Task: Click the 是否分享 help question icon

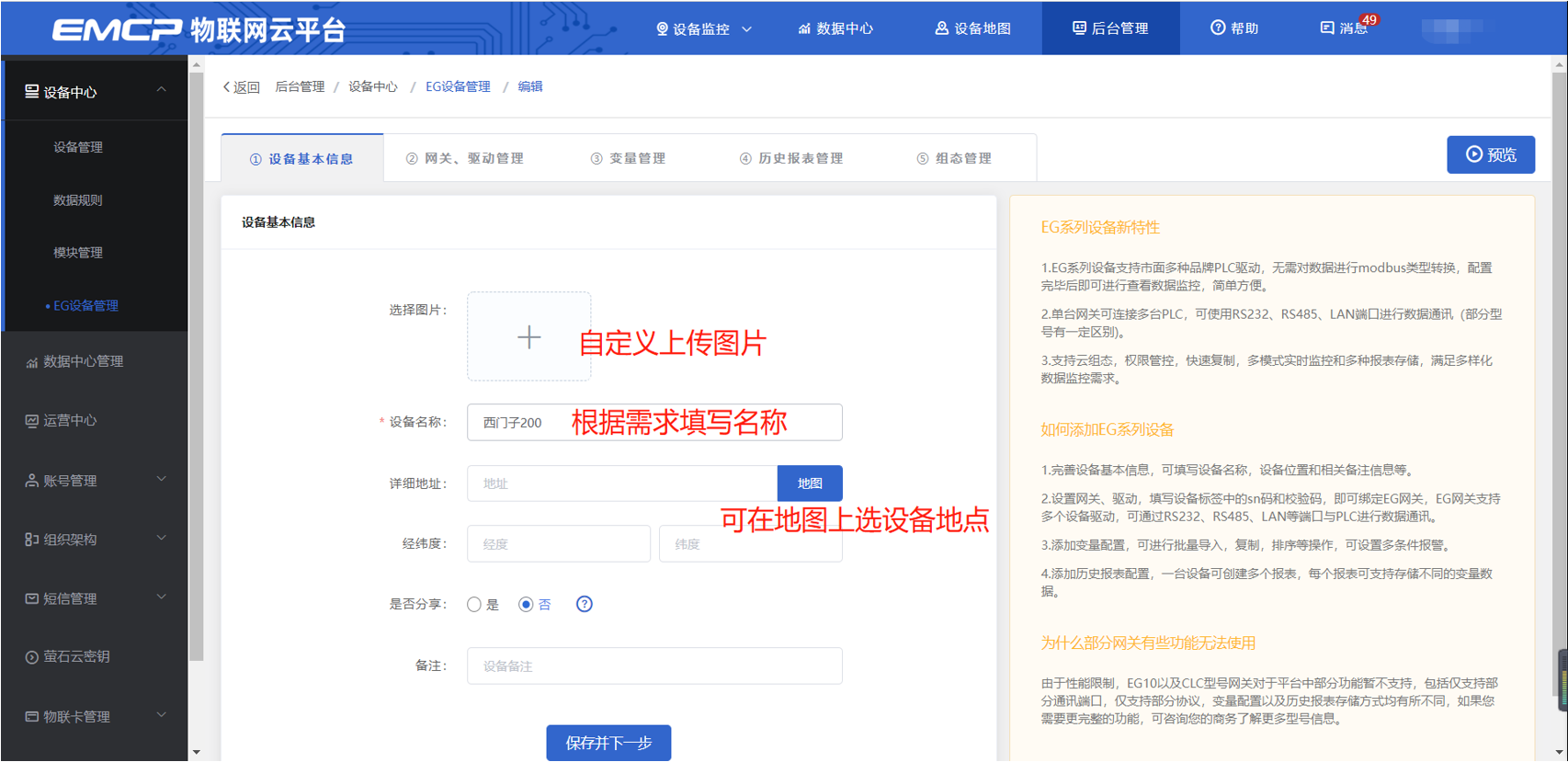Action: pos(585,604)
